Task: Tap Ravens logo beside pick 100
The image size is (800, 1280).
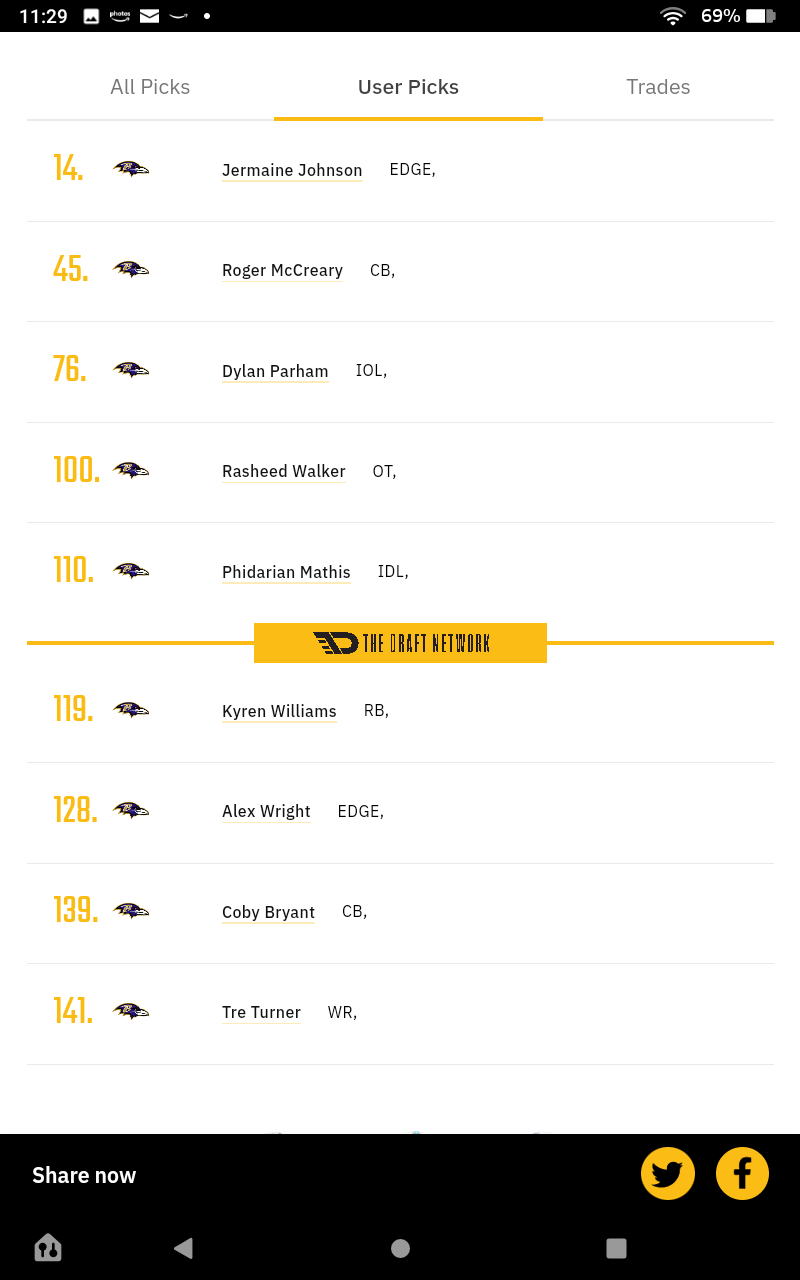Action: pos(131,470)
